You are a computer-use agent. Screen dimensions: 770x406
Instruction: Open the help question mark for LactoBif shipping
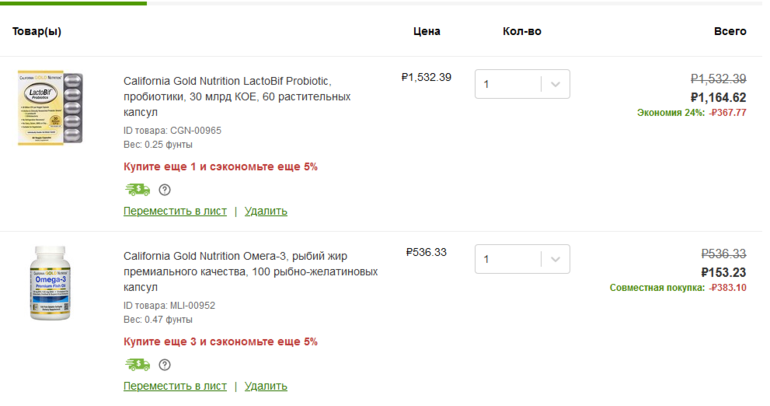click(x=165, y=190)
